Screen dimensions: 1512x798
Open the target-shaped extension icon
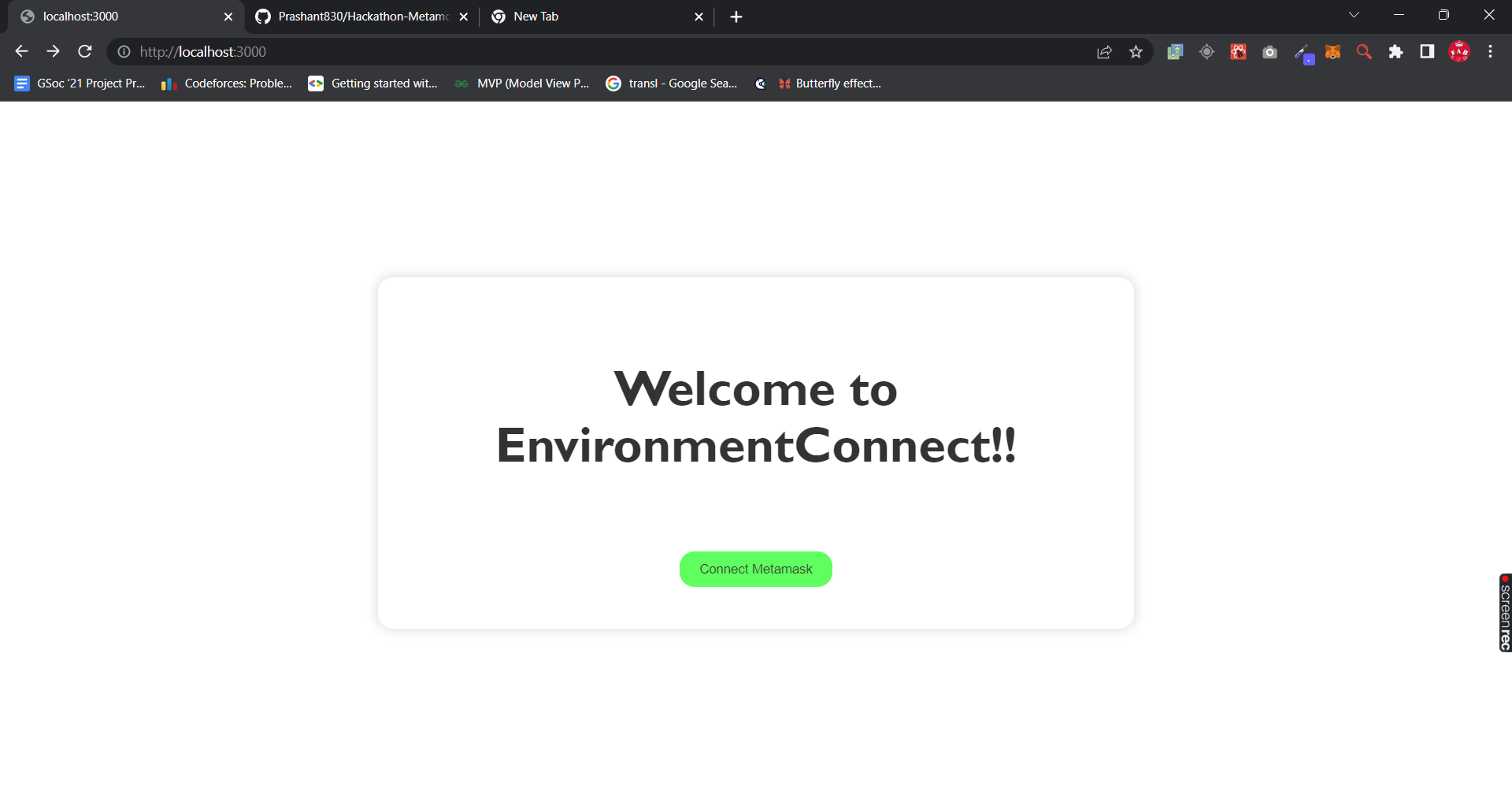pos(1206,51)
